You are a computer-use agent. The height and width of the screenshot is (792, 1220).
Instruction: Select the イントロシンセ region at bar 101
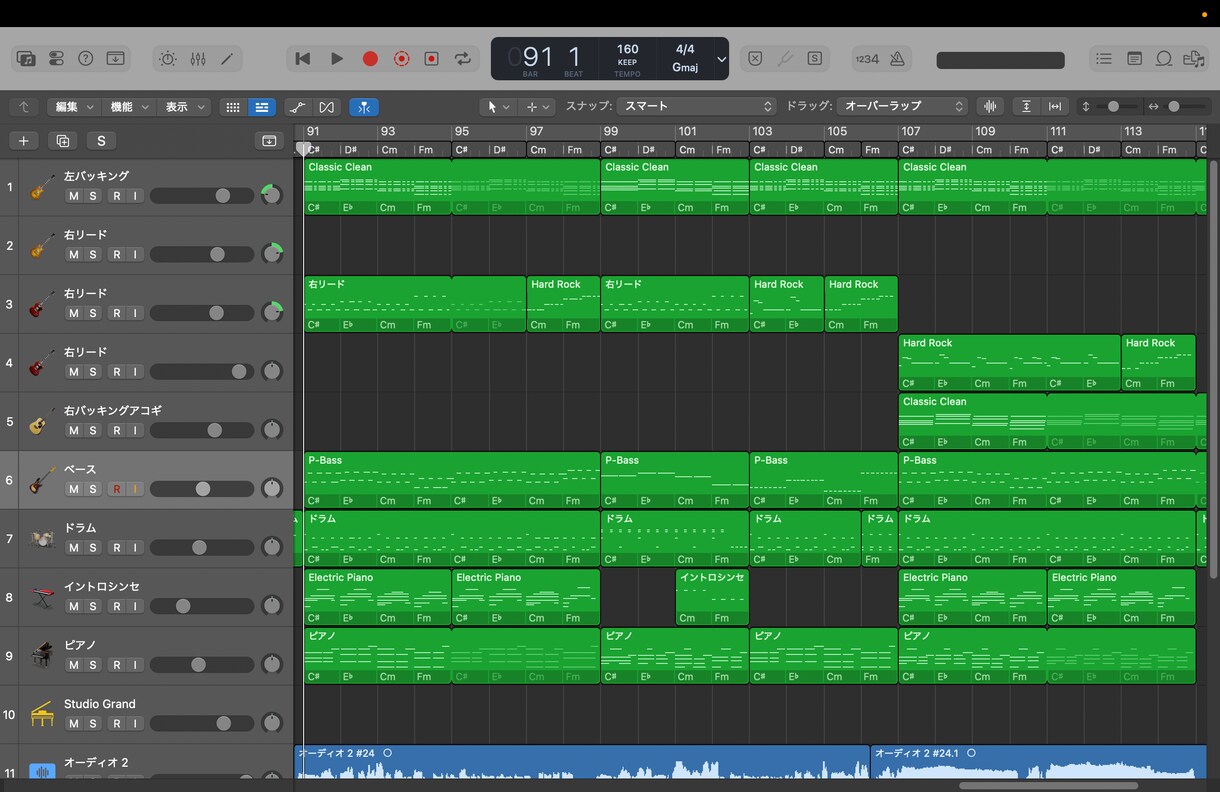click(712, 597)
